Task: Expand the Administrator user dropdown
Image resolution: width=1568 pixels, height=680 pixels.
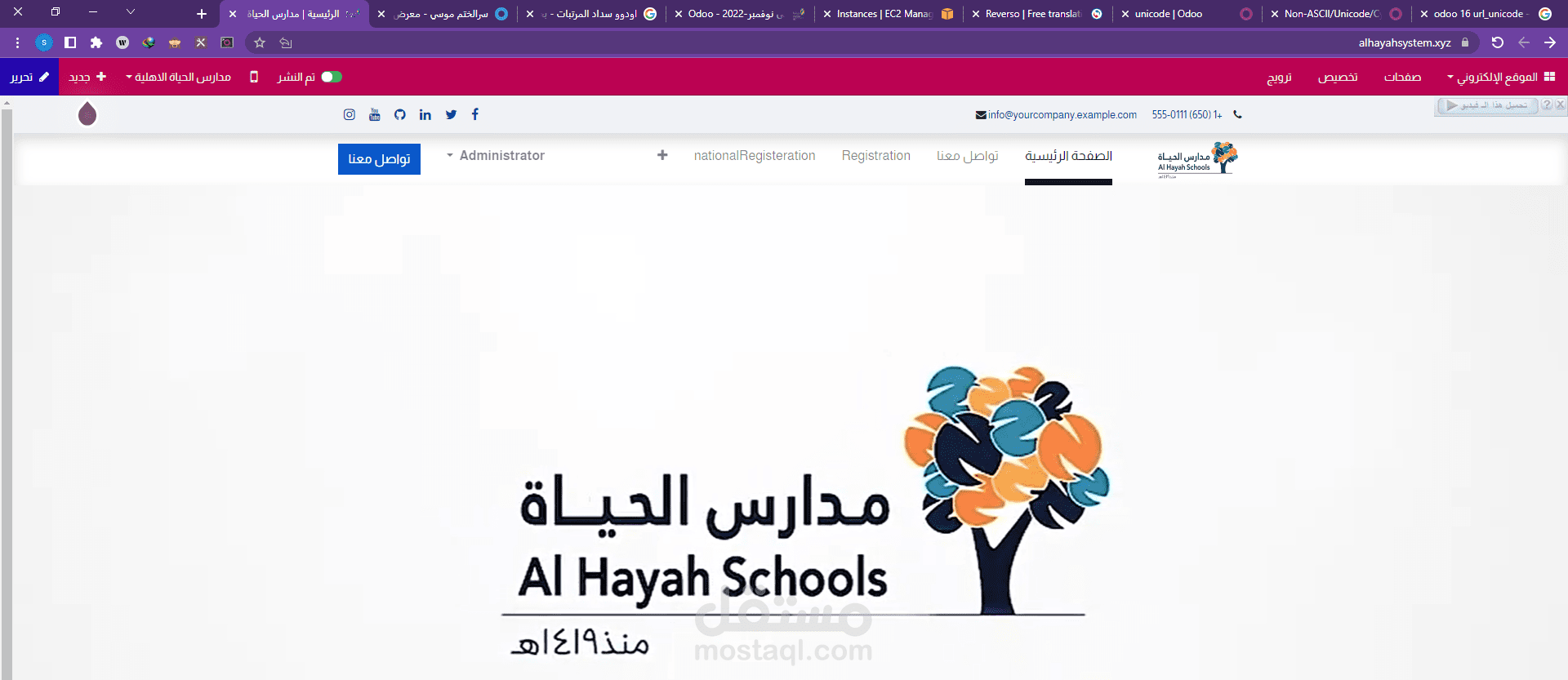Action: (x=496, y=155)
